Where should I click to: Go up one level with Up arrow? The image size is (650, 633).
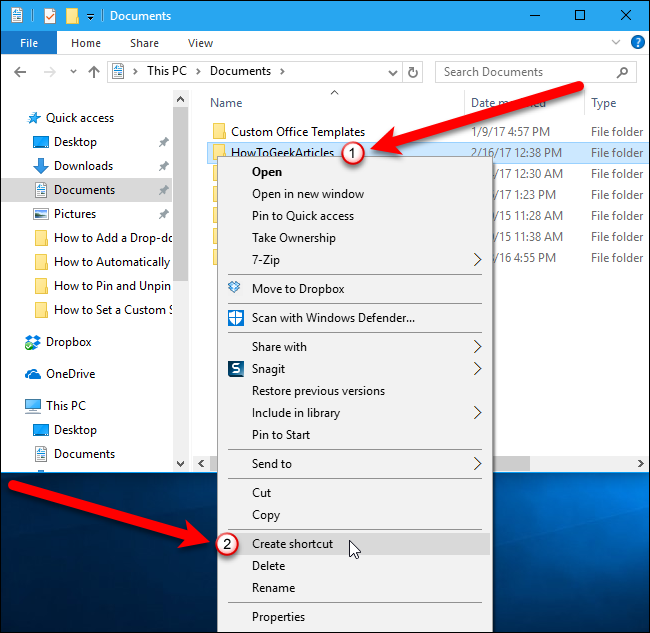tap(94, 72)
